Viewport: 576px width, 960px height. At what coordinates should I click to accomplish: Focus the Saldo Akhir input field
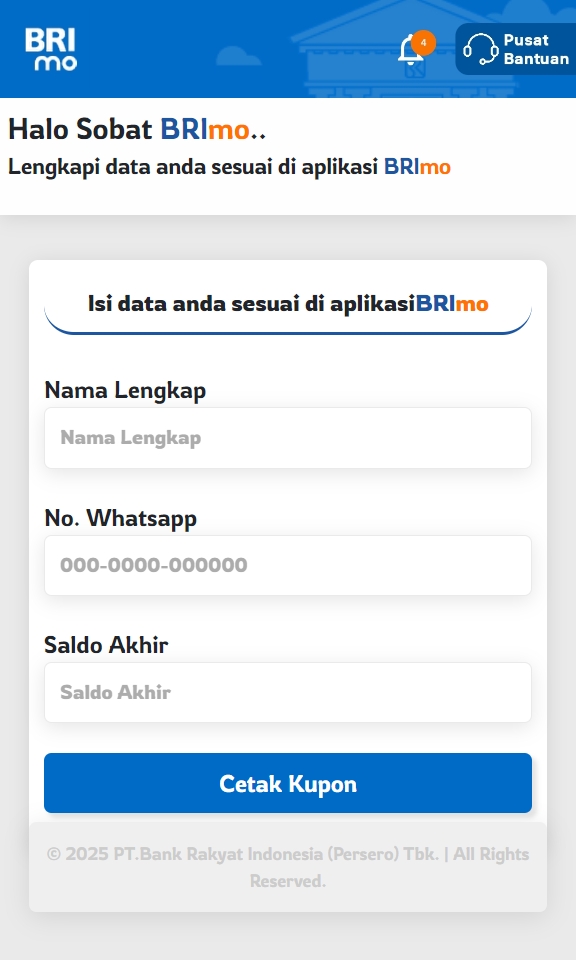click(x=288, y=692)
